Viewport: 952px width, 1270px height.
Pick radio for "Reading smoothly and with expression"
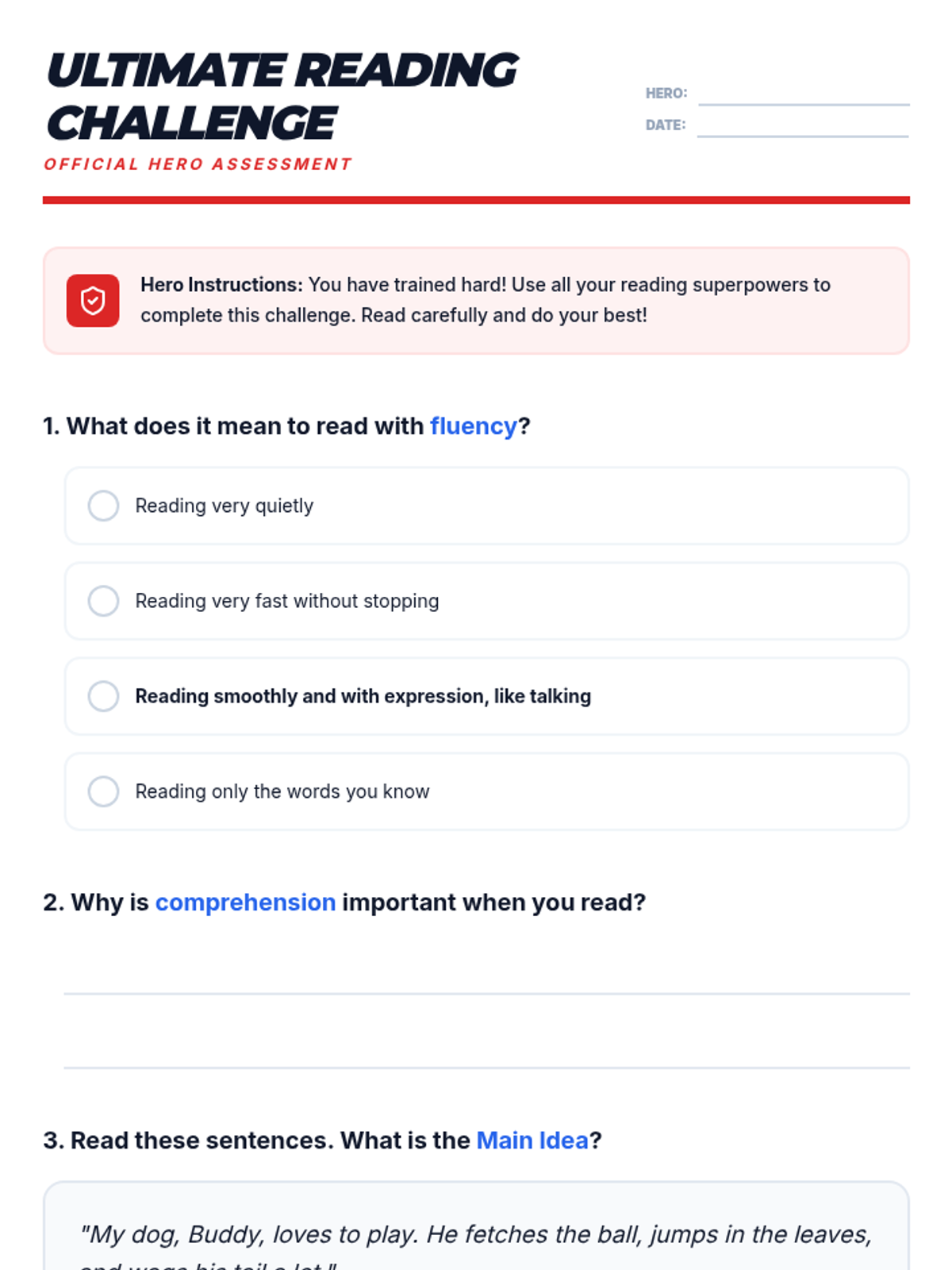[x=103, y=696]
